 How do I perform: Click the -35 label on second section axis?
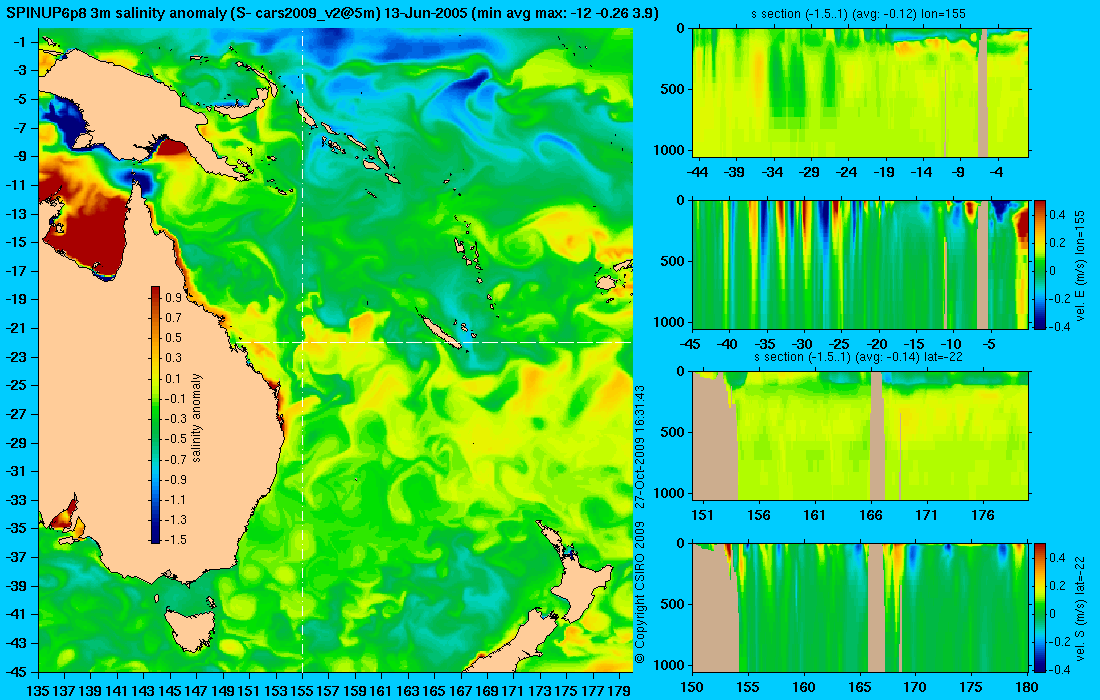[x=765, y=344]
